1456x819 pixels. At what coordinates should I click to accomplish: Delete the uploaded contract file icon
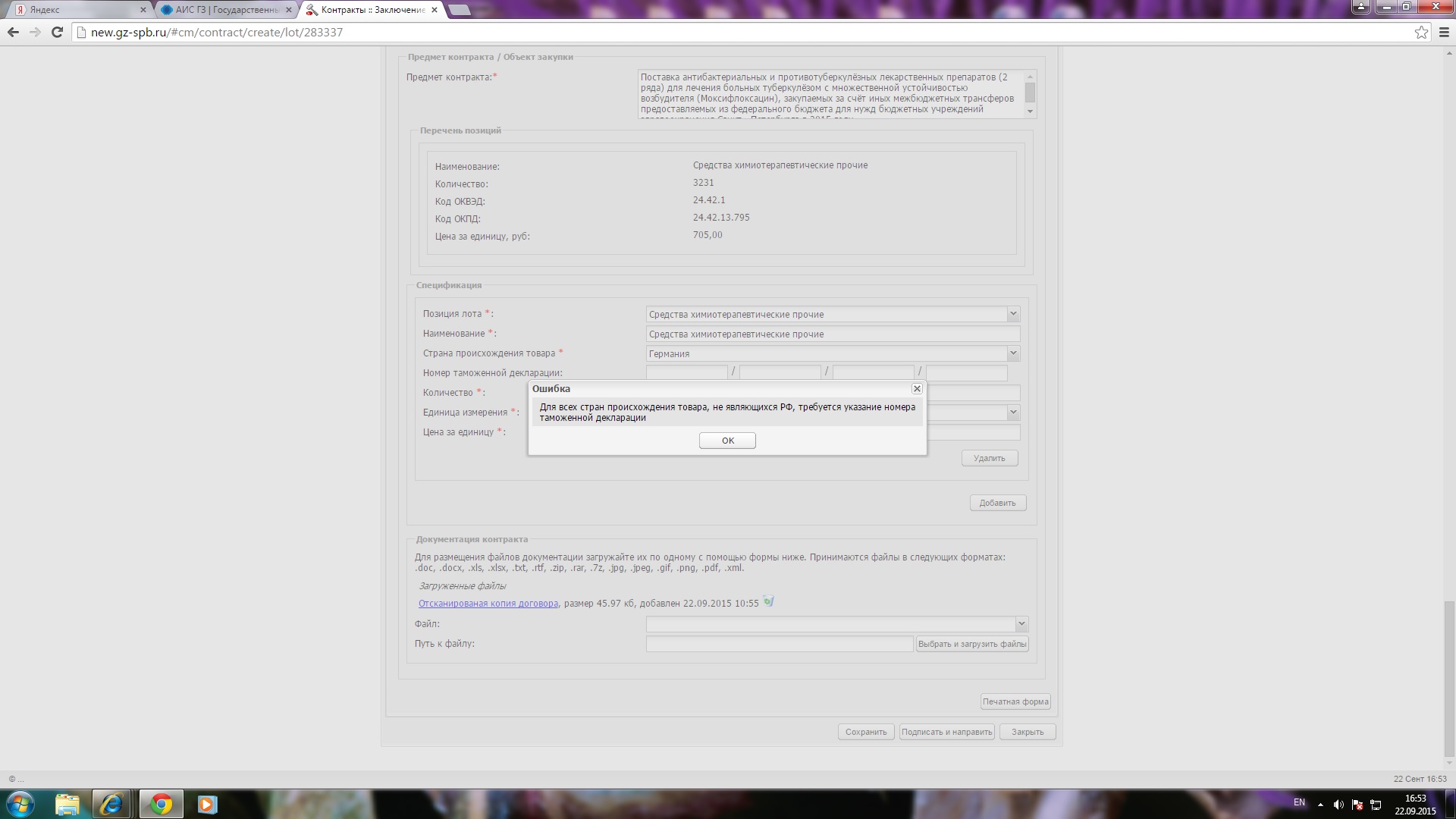pos(768,602)
